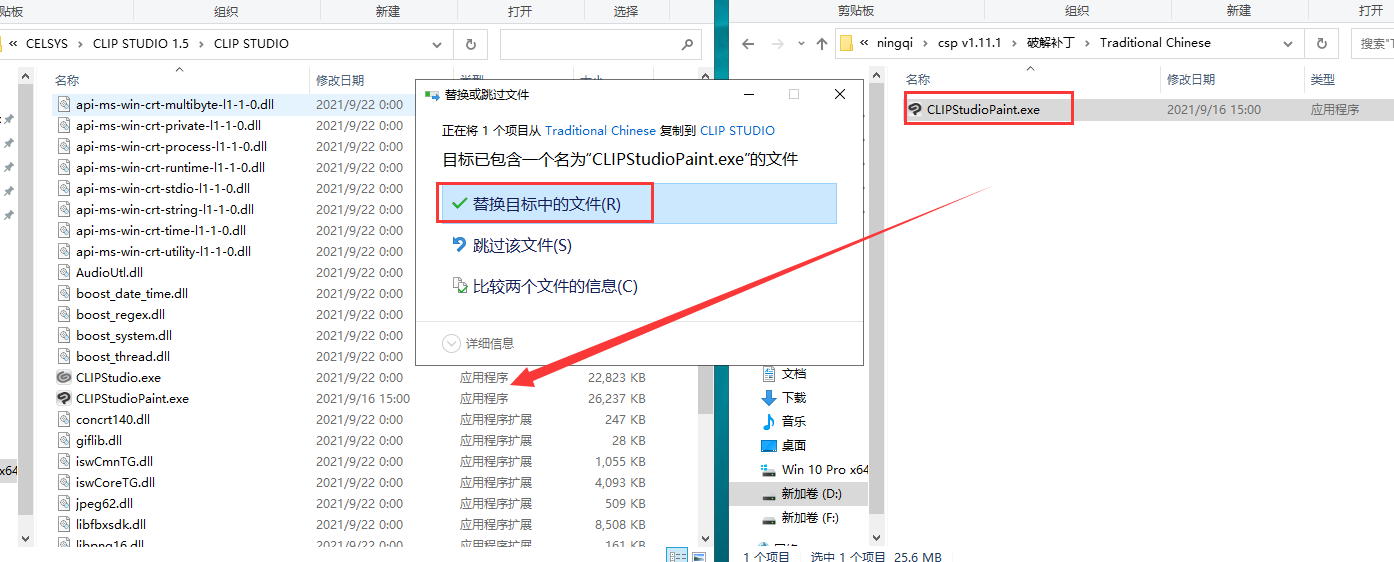Click CLIPStudioPaint.exe icon in left window
Image resolution: width=1394 pixels, height=562 pixels.
(64, 398)
